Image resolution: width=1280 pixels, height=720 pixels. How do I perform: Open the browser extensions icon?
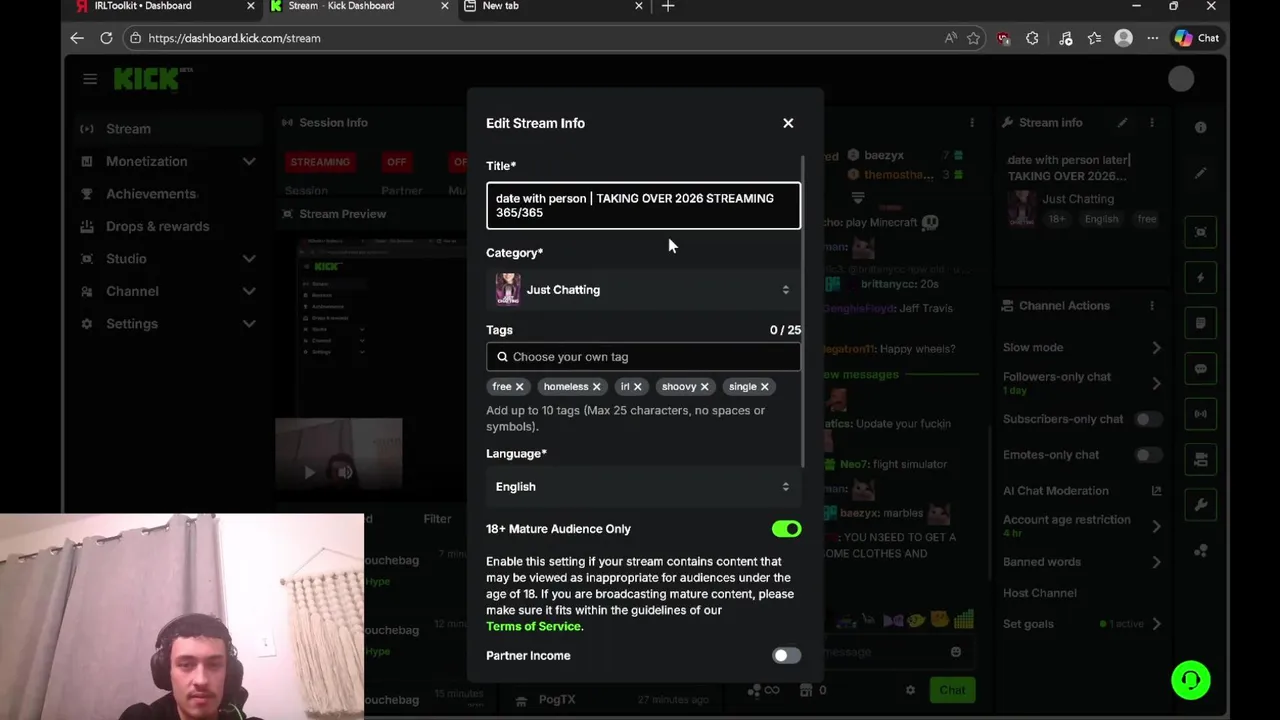coord(1032,38)
